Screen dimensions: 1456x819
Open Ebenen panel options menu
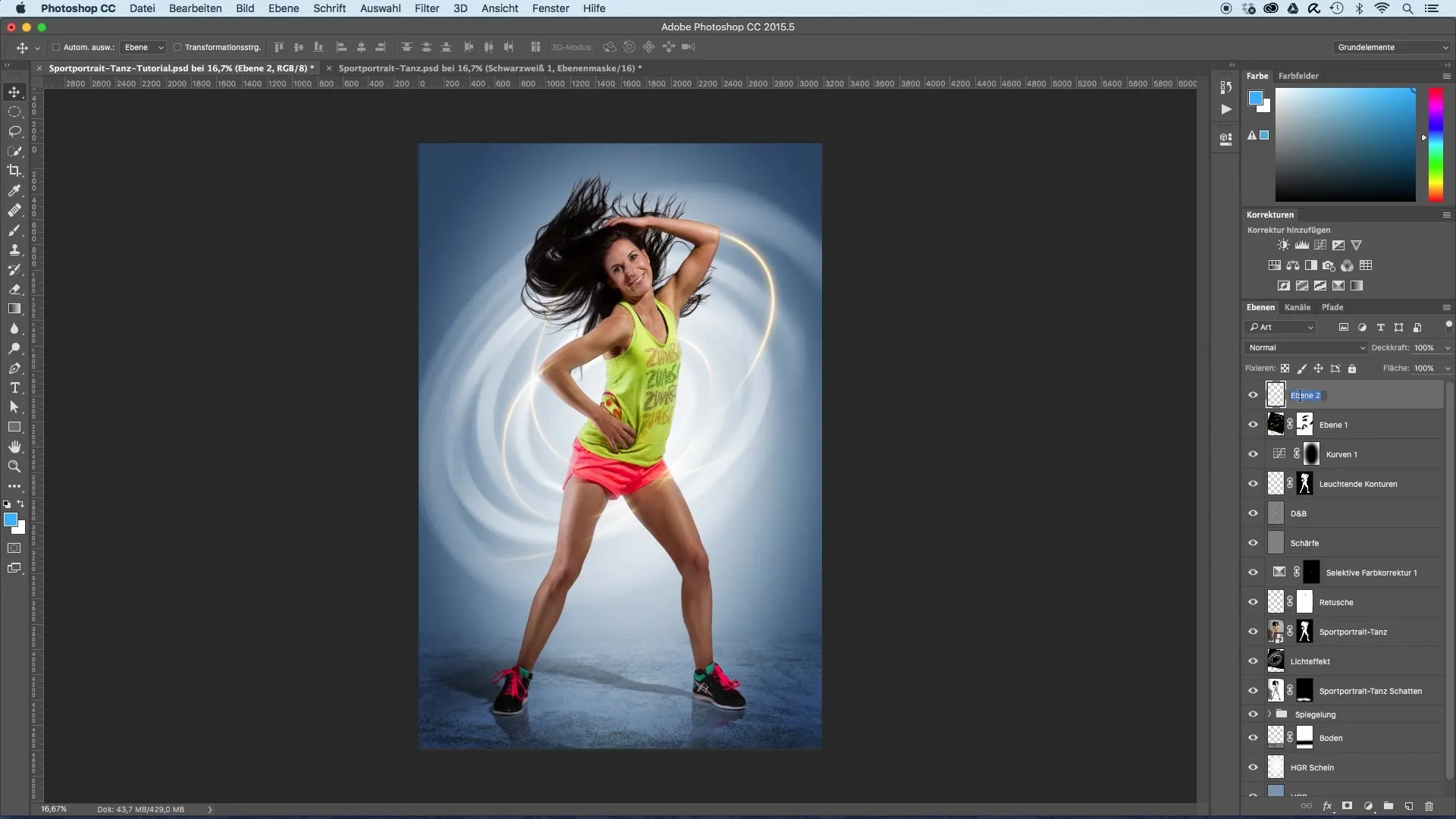pyautogui.click(x=1446, y=308)
